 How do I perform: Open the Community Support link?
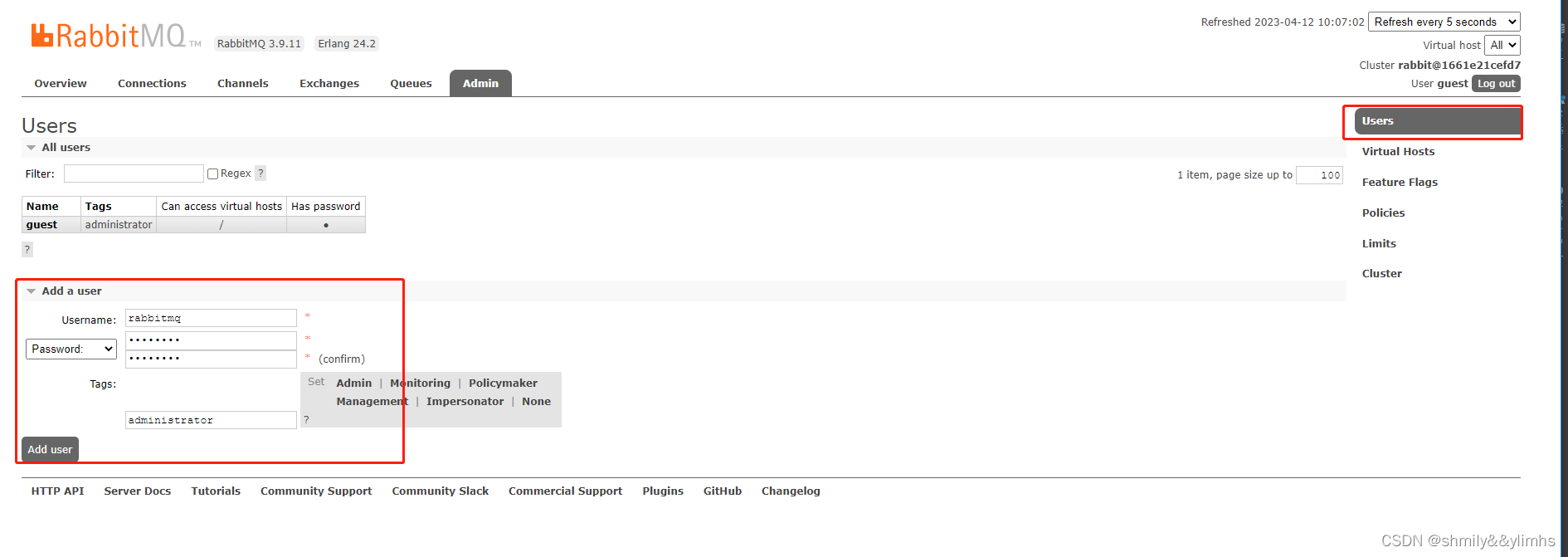pos(316,491)
